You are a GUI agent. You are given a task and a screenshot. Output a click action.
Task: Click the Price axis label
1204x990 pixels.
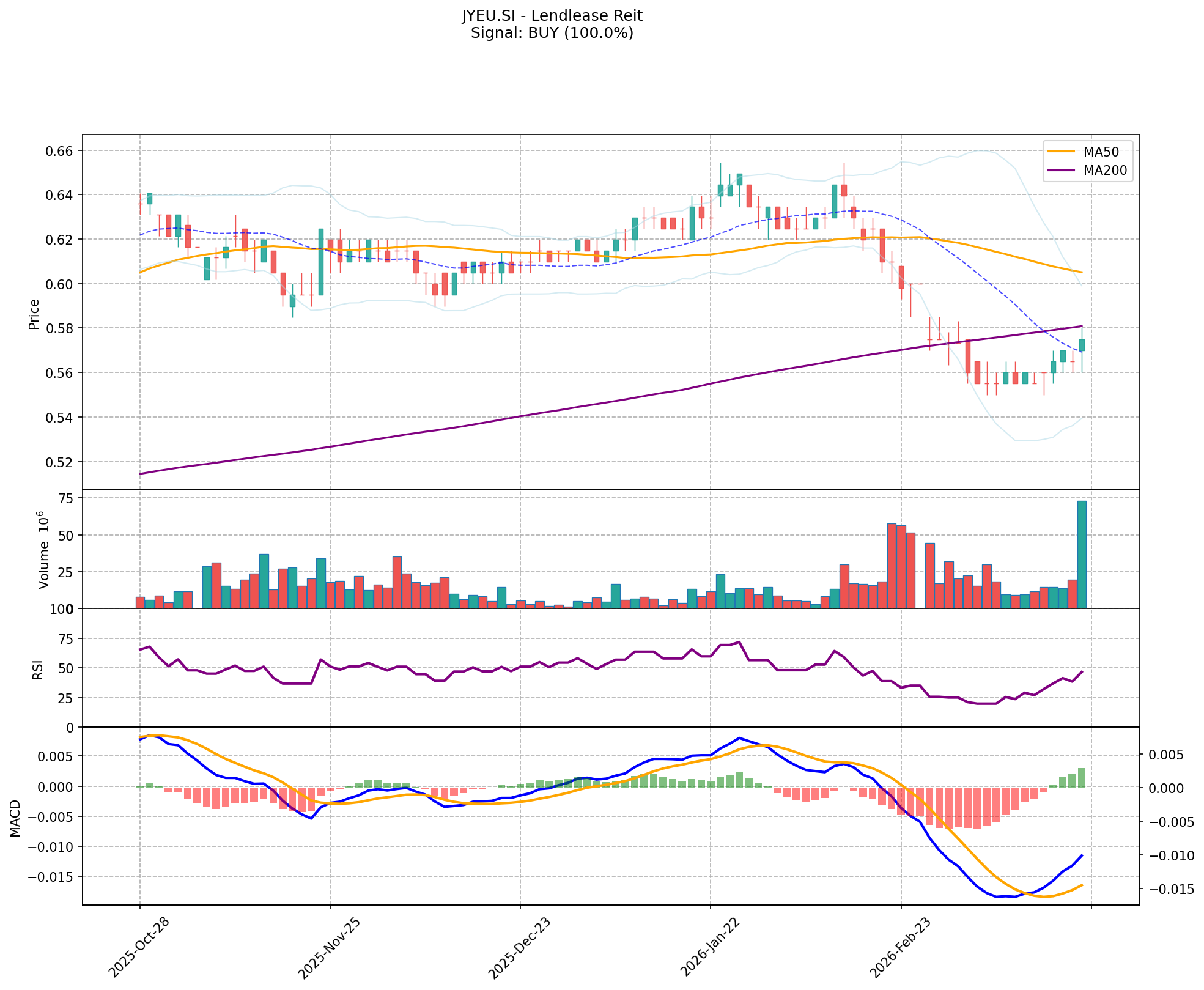click(34, 314)
